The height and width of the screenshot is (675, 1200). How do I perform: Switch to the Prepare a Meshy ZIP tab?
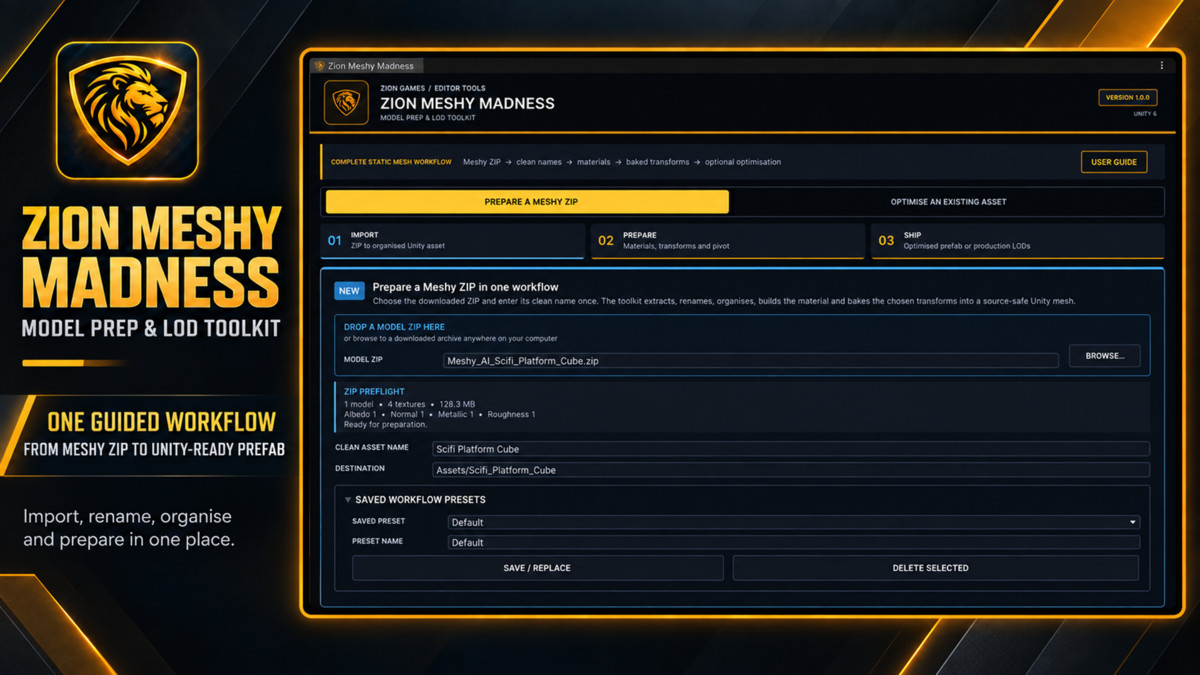click(527, 202)
